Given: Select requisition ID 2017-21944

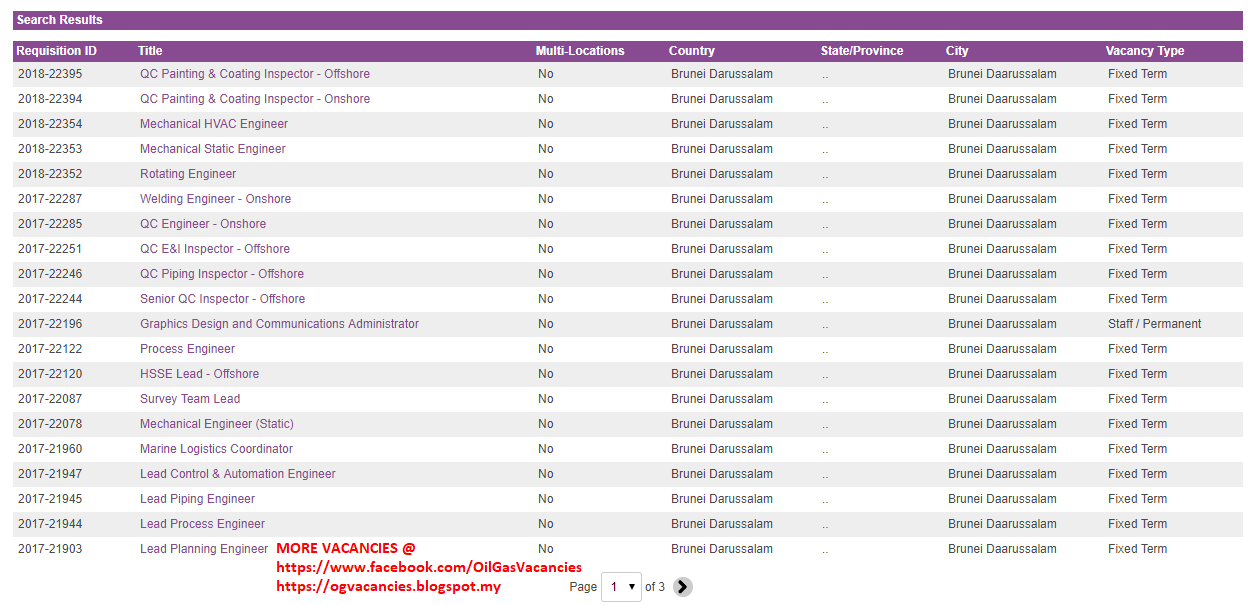Looking at the screenshot, I should click(50, 524).
